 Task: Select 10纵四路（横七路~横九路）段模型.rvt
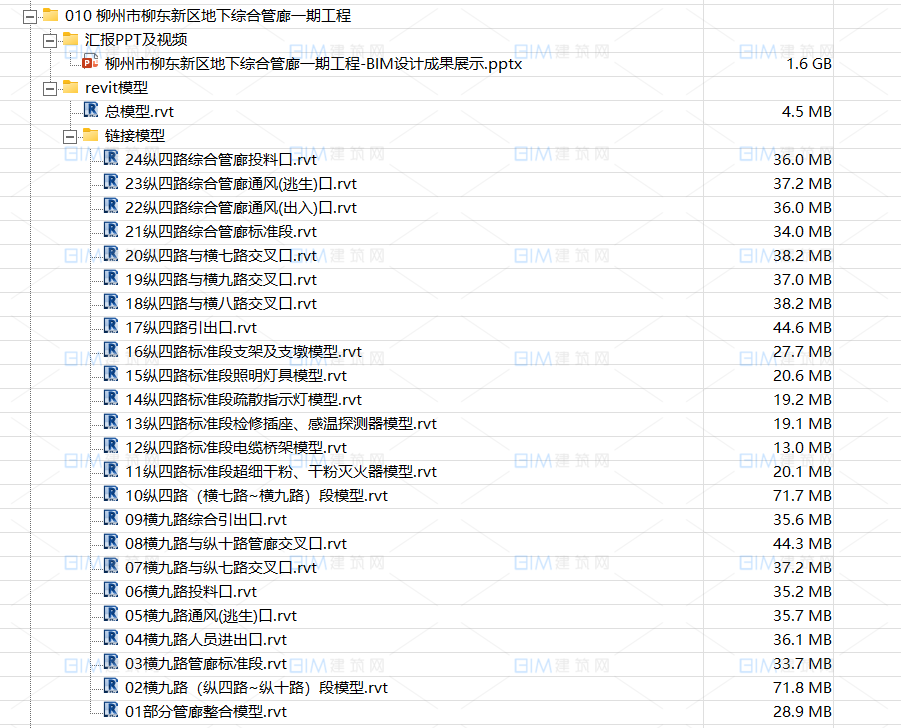coord(240,495)
